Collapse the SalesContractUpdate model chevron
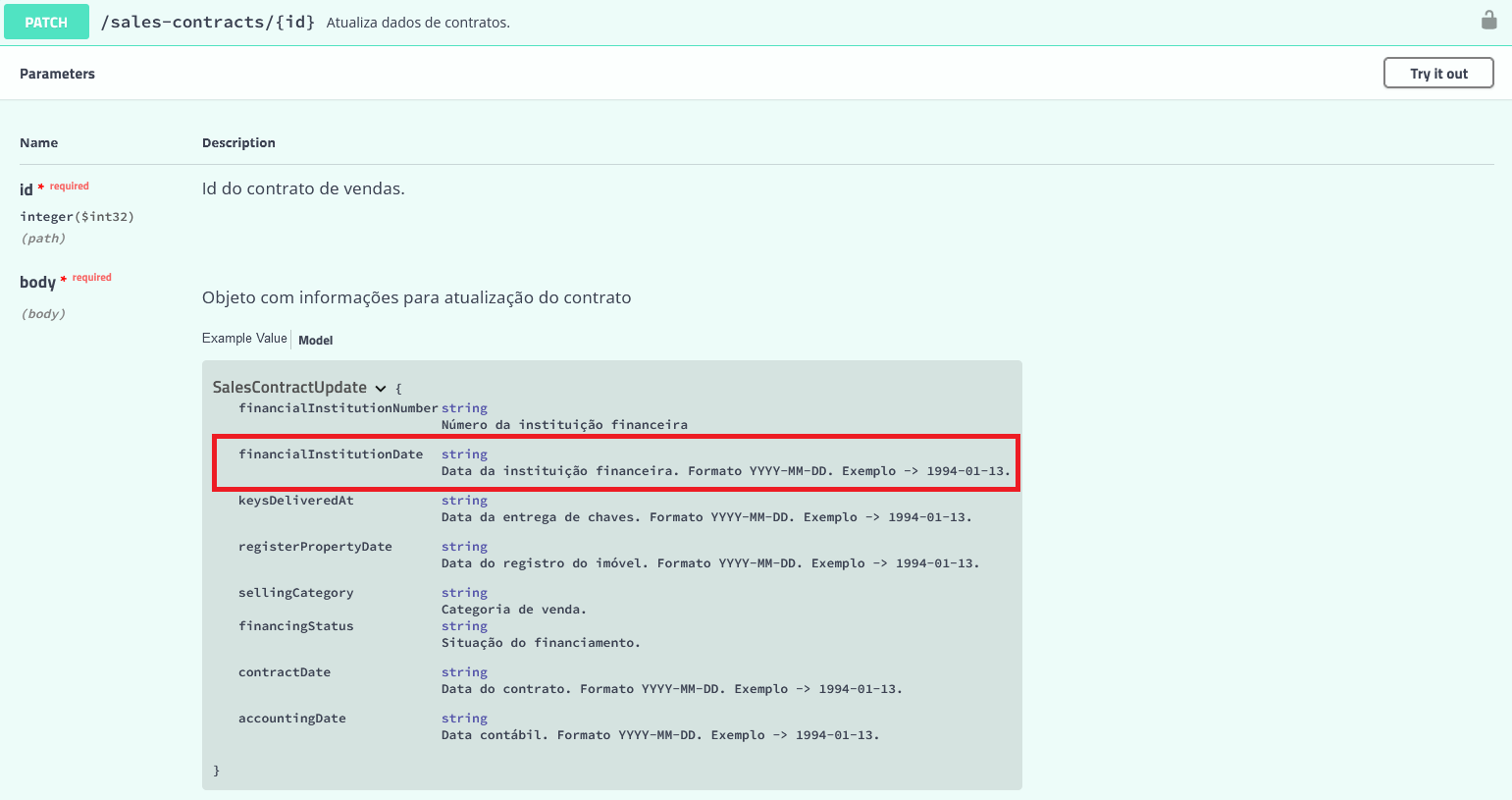 381,389
